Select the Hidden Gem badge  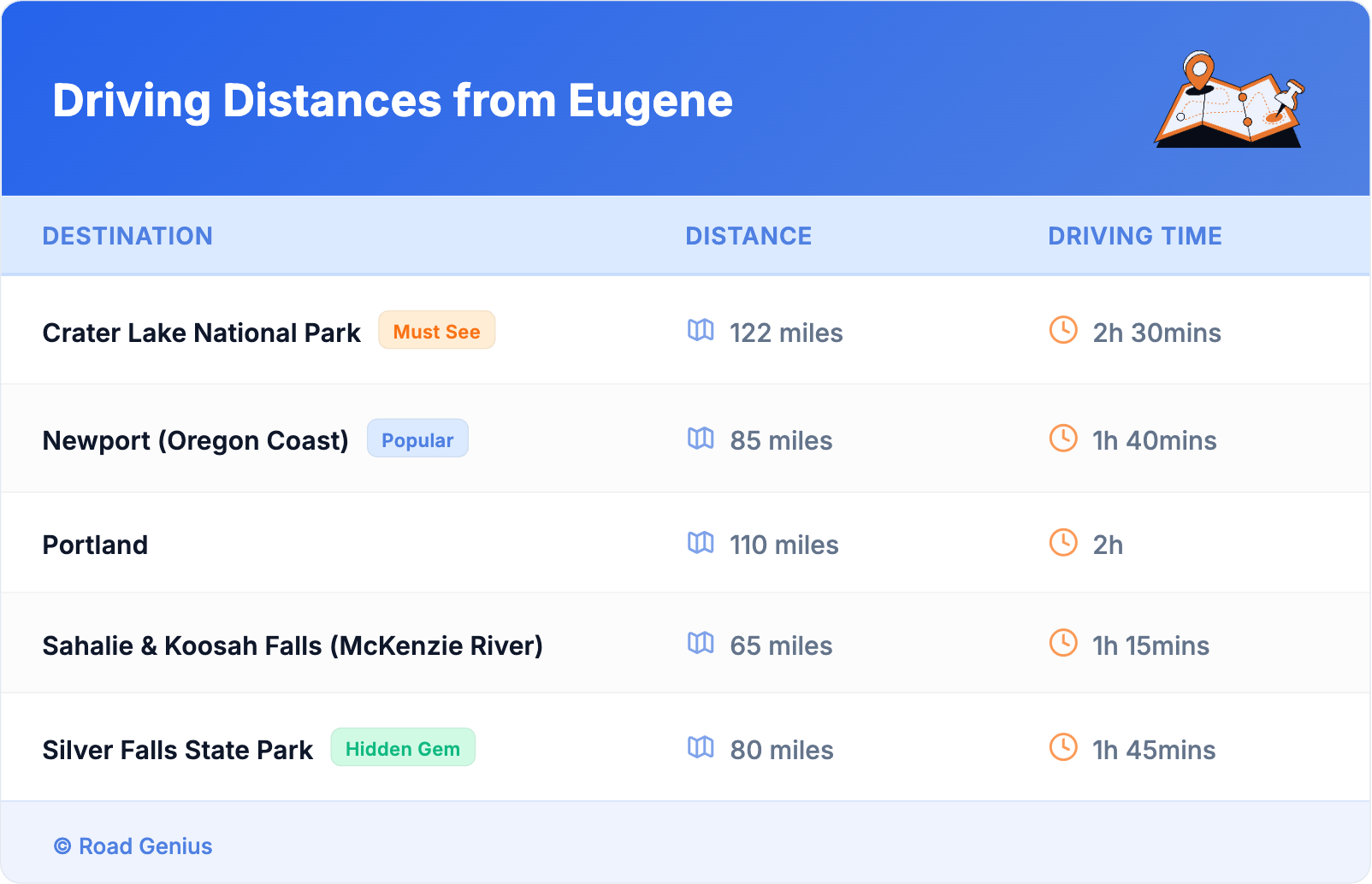coord(403,748)
